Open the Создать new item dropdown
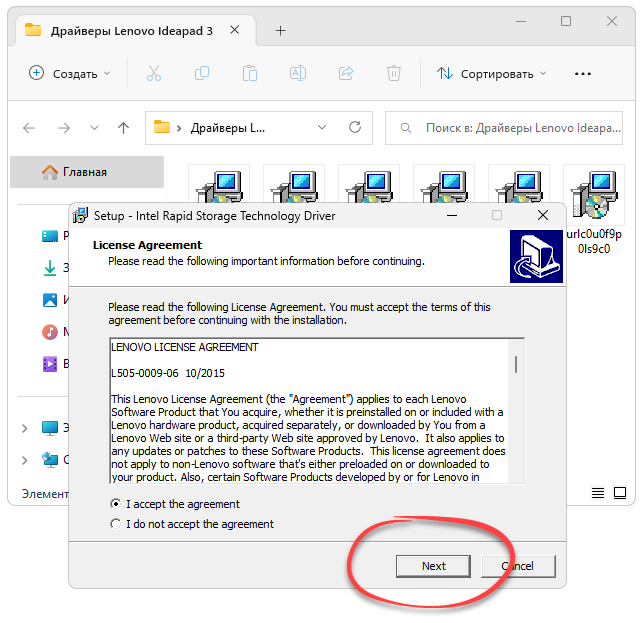The image size is (641, 623). tap(70, 74)
